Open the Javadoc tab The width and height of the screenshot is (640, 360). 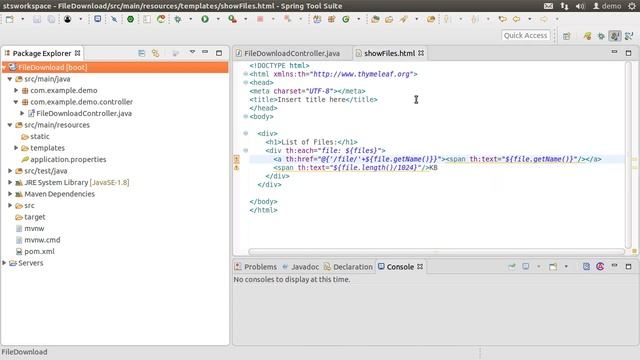coord(300,267)
